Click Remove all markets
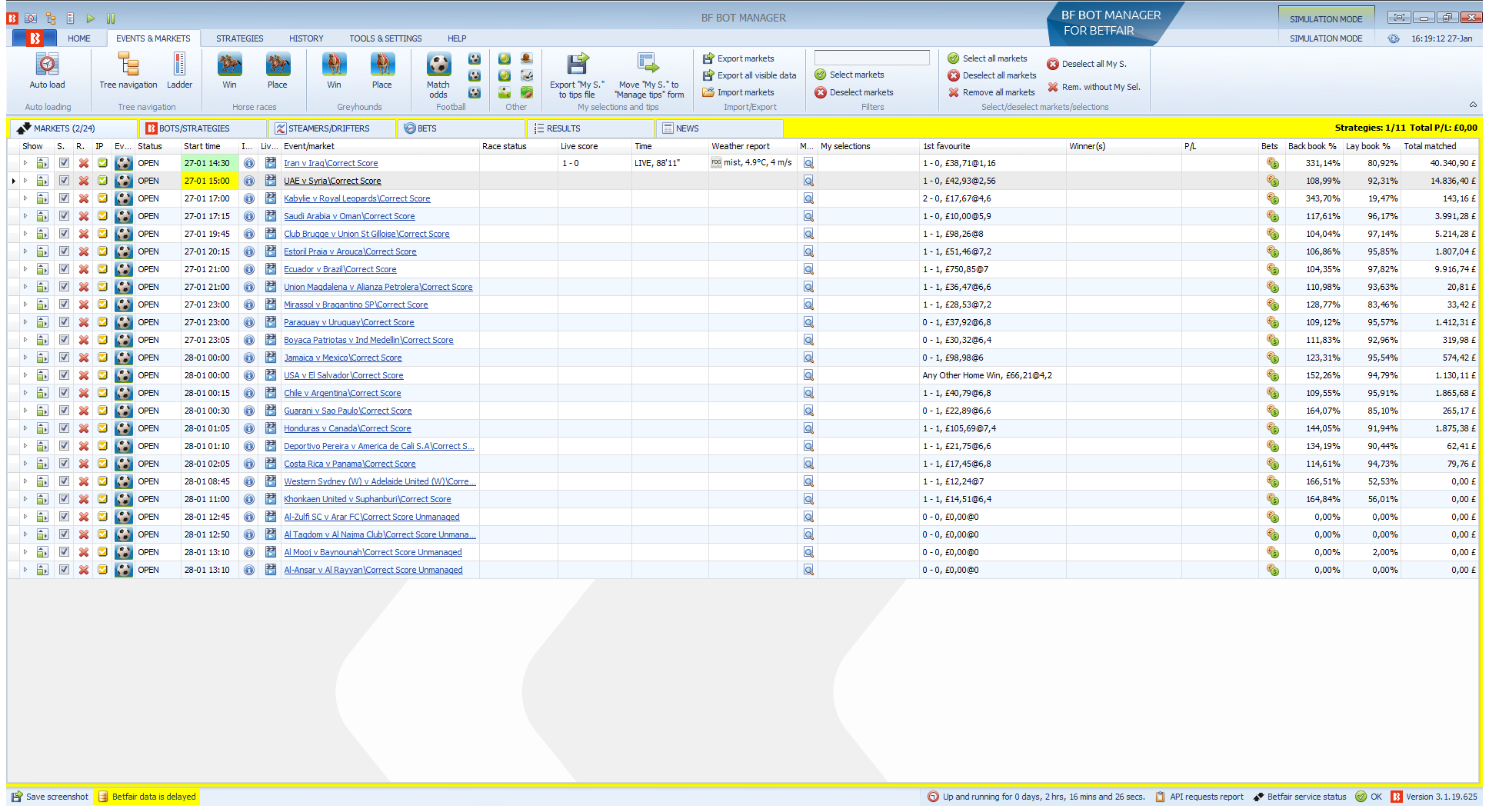The width and height of the screenshot is (1489, 812). (991, 92)
